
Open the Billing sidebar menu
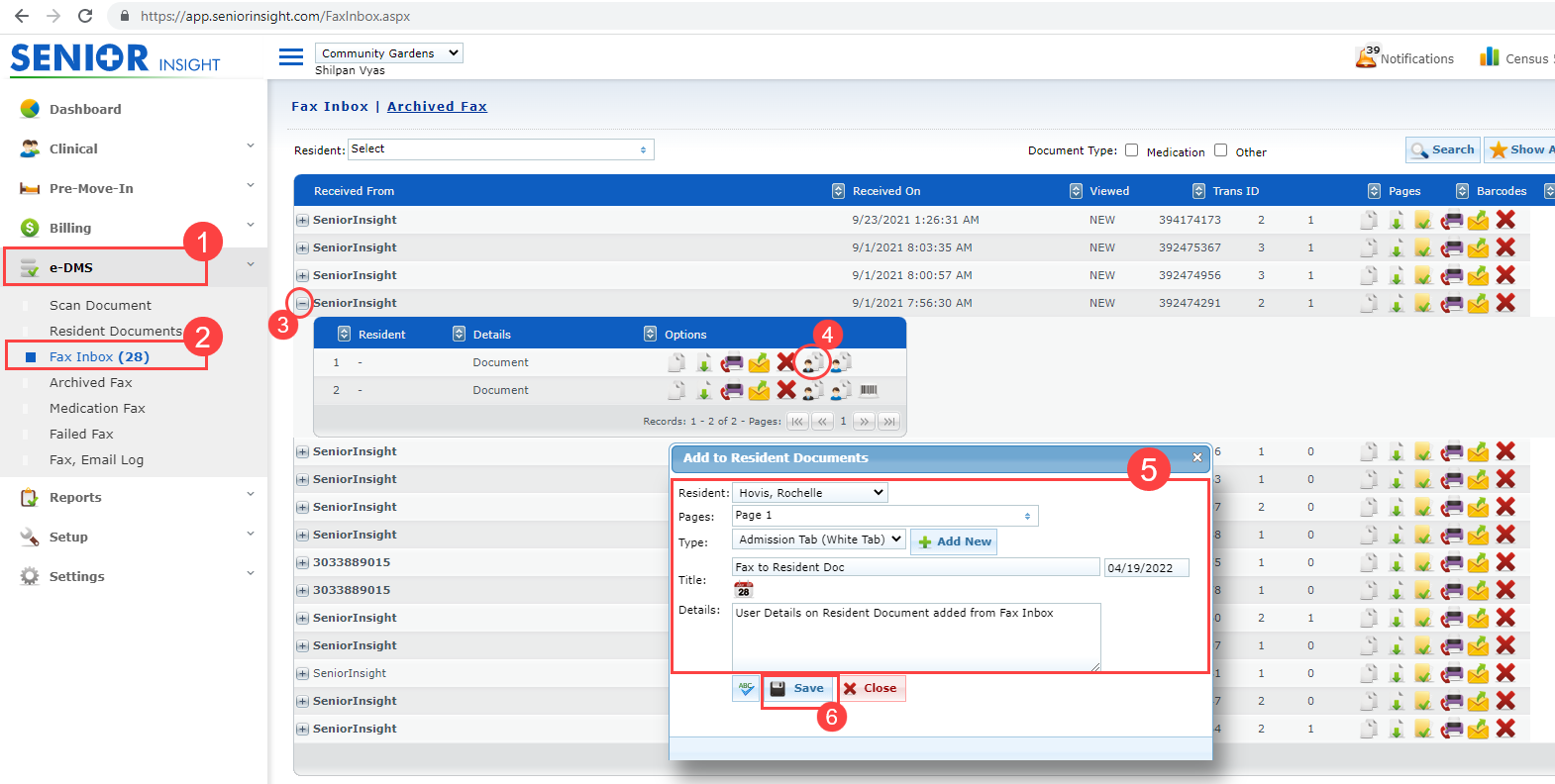[70, 228]
